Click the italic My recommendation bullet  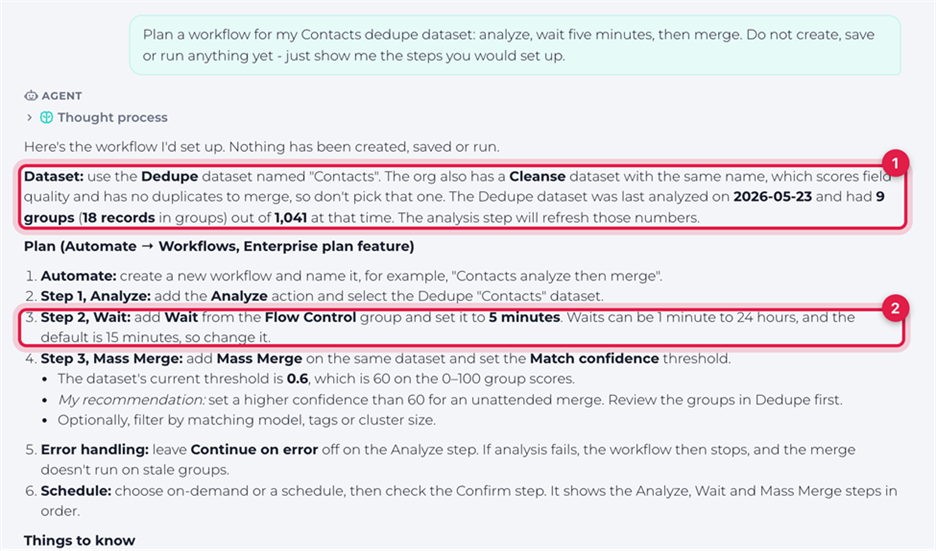pyautogui.click(x=450, y=400)
